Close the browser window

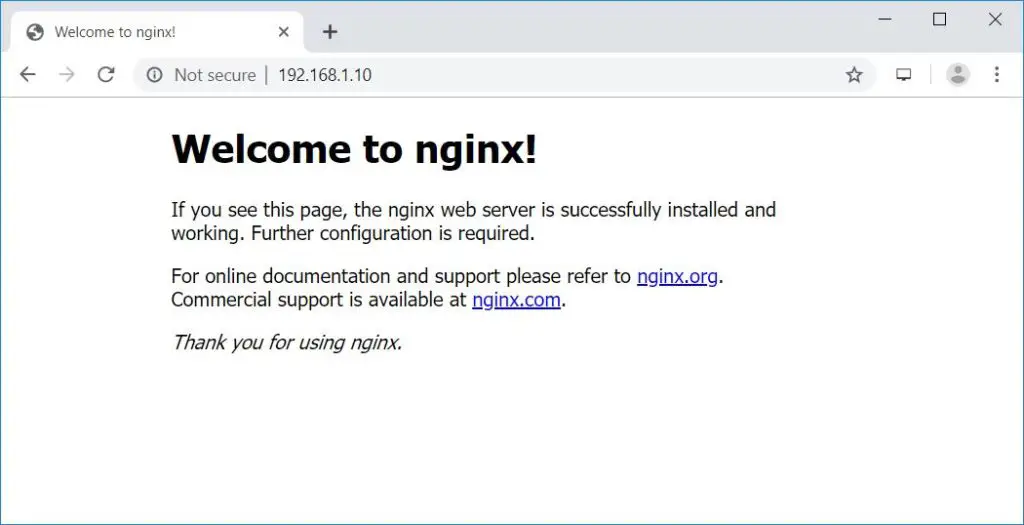pyautogui.click(x=995, y=20)
